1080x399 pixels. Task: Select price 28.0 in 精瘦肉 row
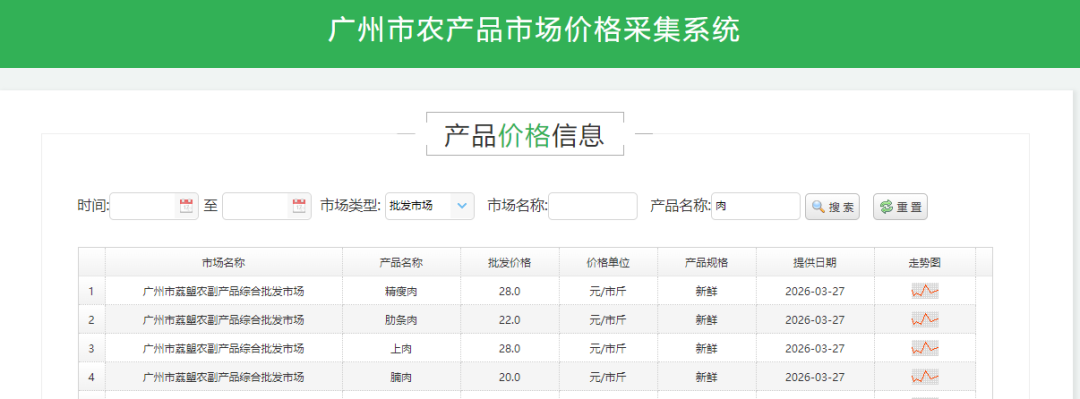click(510, 291)
